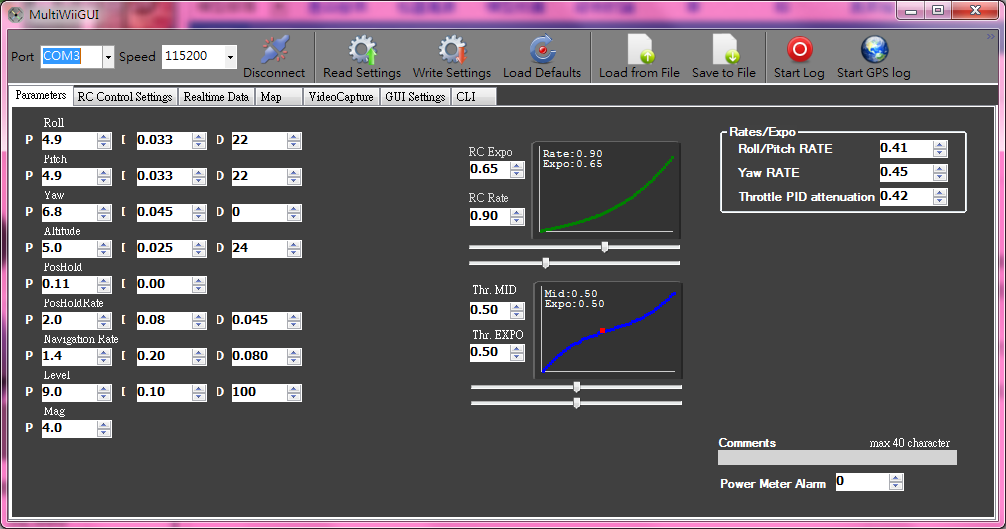
Task: Click the MultiWiiGUI title bar app icon
Action: pos(15,14)
